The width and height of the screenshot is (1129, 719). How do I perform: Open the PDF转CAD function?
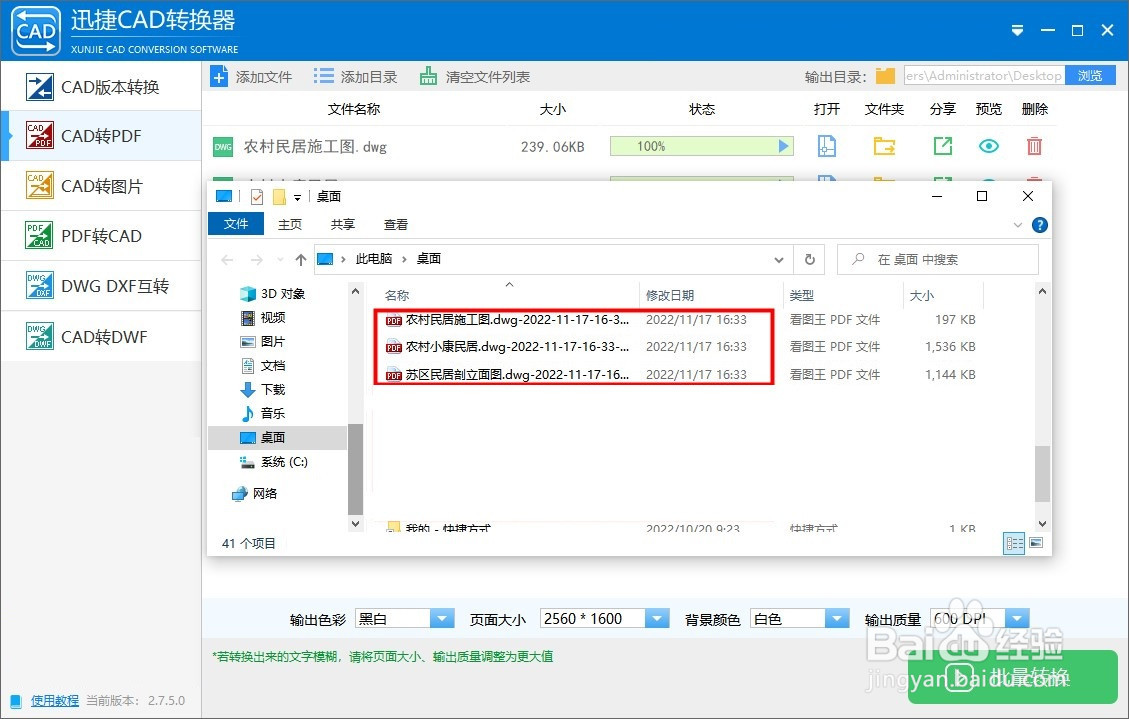point(101,236)
